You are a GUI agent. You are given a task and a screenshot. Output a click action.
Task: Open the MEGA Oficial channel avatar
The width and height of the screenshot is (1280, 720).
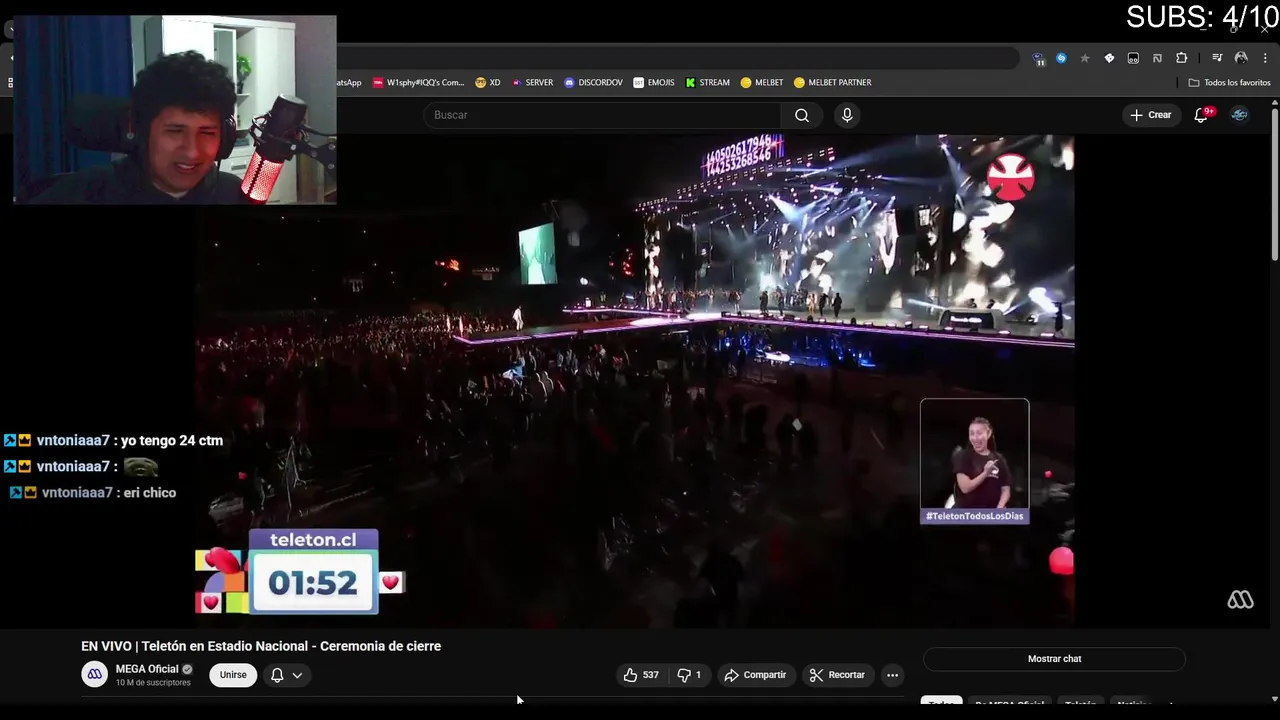point(94,675)
